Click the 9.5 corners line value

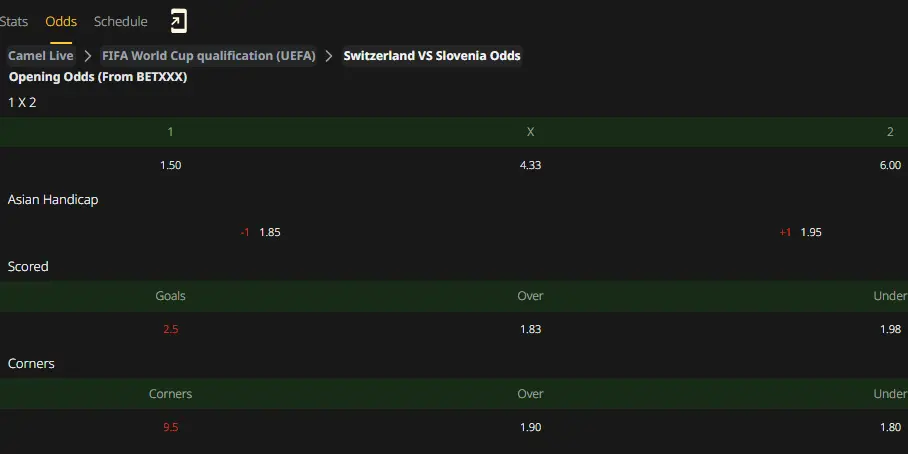170,427
